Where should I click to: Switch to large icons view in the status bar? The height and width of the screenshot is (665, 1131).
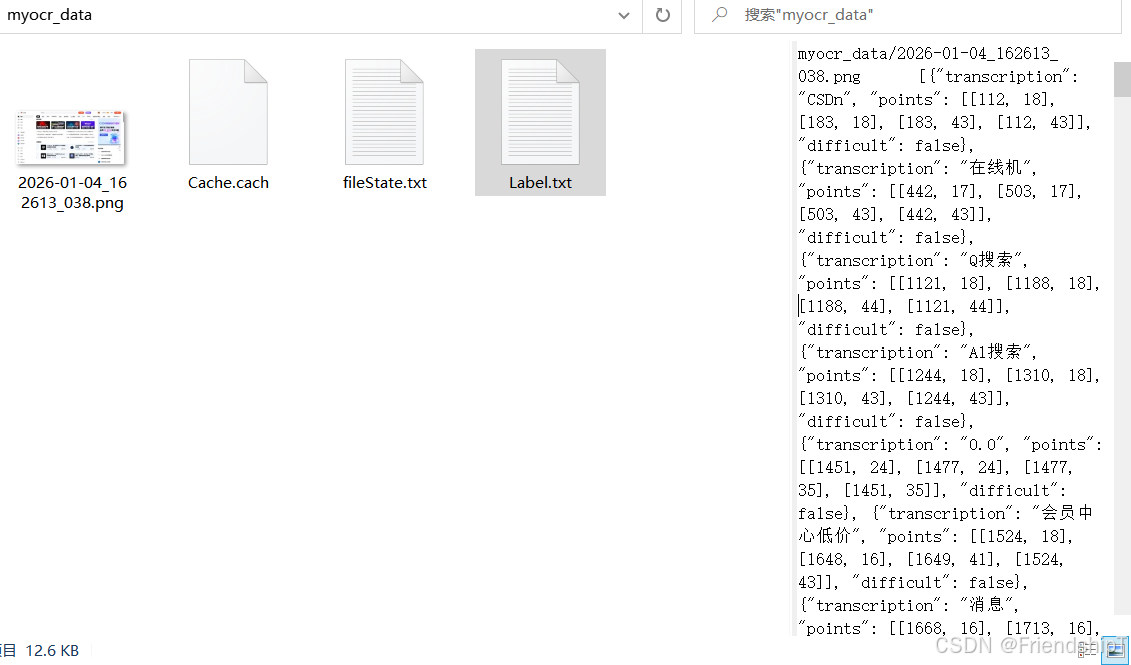[x=1114, y=651]
